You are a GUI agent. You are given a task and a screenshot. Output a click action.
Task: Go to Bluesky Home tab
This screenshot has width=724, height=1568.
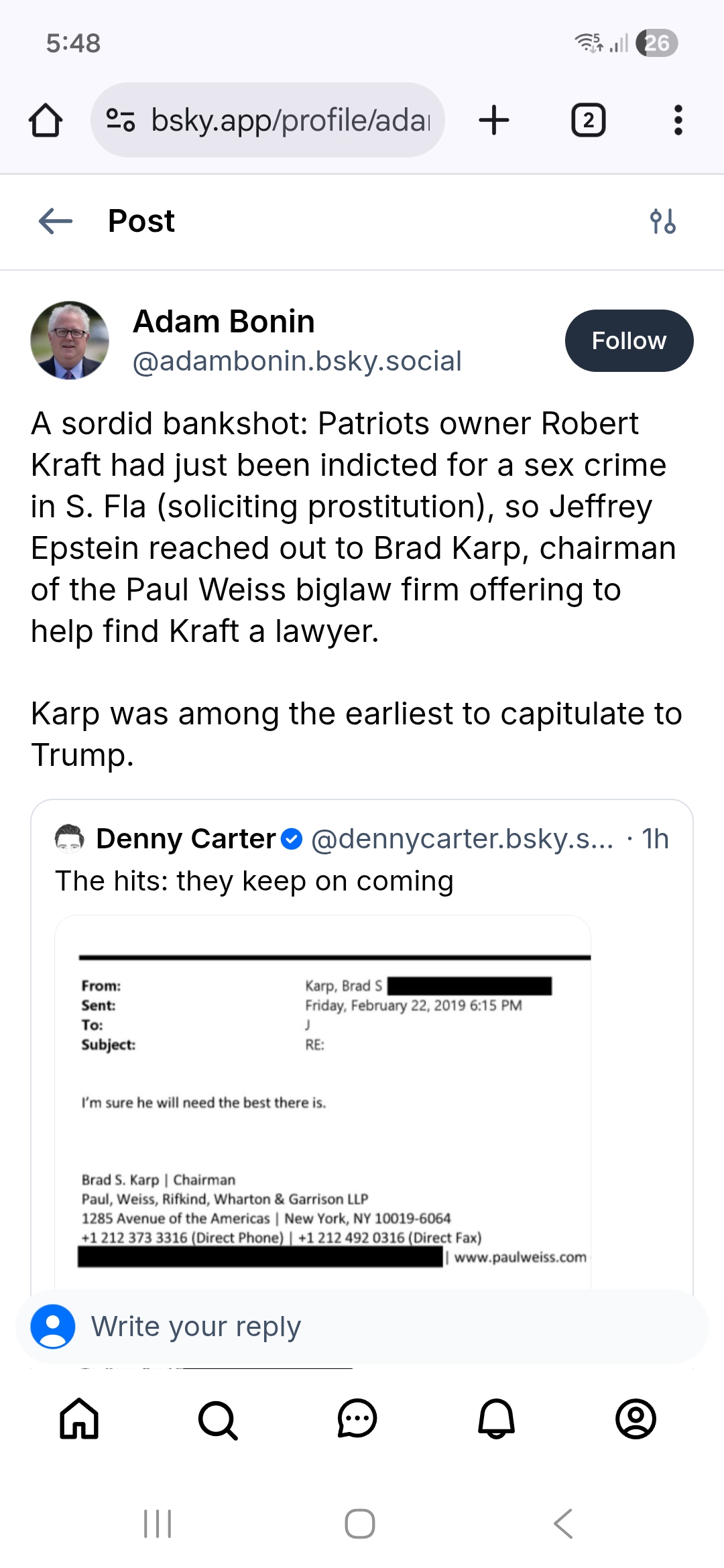point(79,1418)
